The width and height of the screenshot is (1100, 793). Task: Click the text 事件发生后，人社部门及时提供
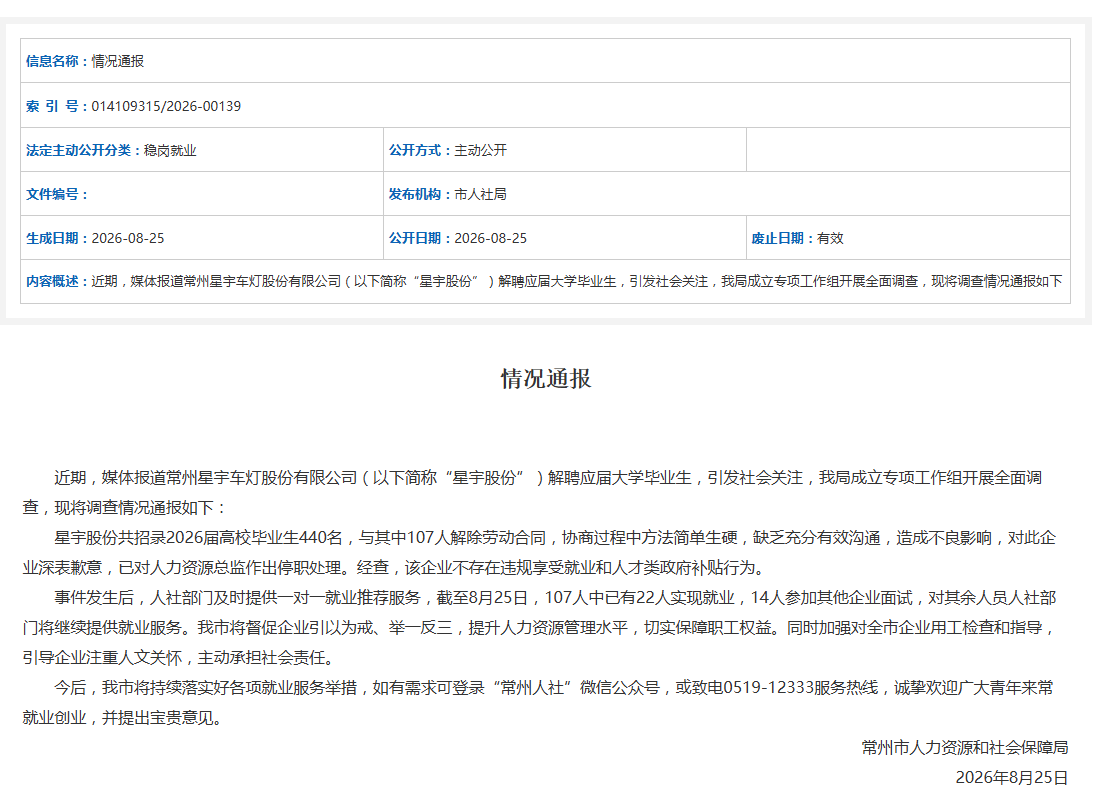coord(237,598)
